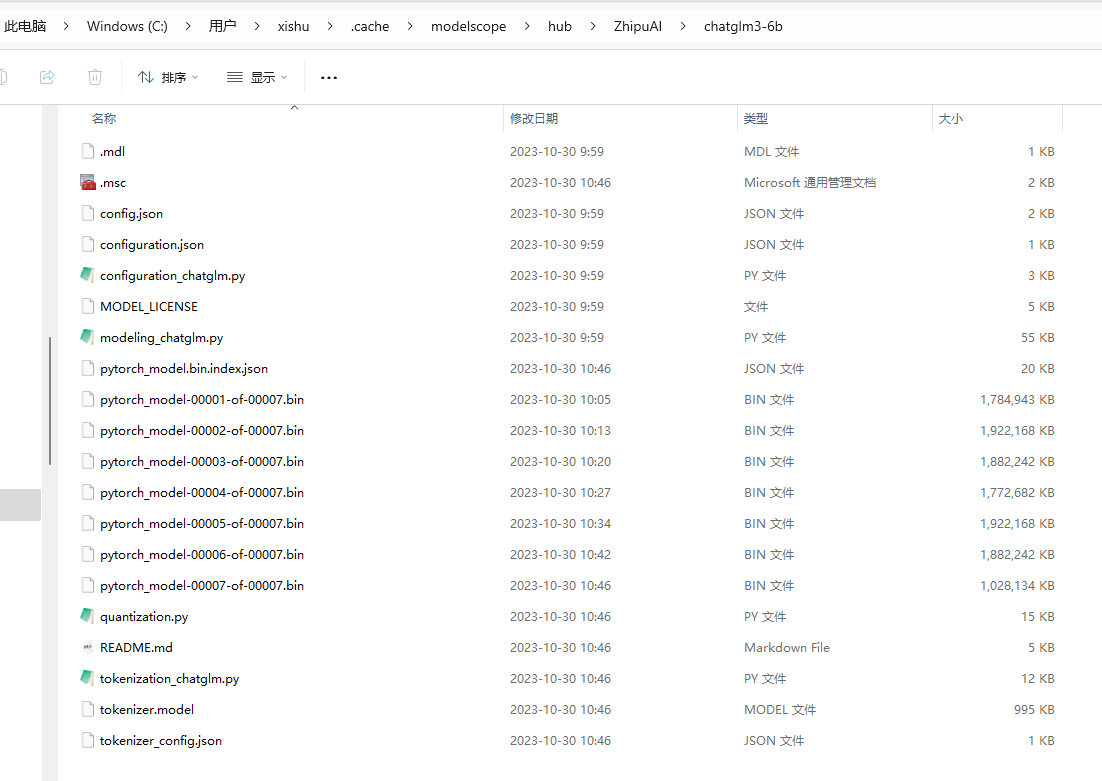This screenshot has height=781, width=1102.
Task: Select the .mdl file icon
Action: pyautogui.click(x=87, y=151)
